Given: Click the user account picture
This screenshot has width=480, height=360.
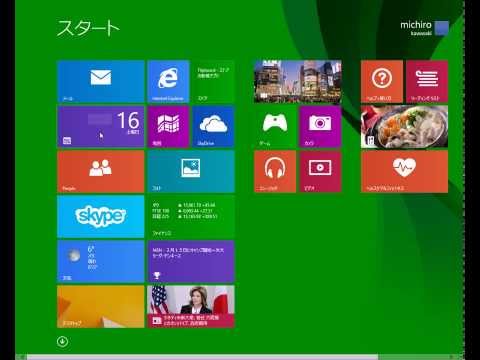Looking at the screenshot, I should [x=442, y=28].
